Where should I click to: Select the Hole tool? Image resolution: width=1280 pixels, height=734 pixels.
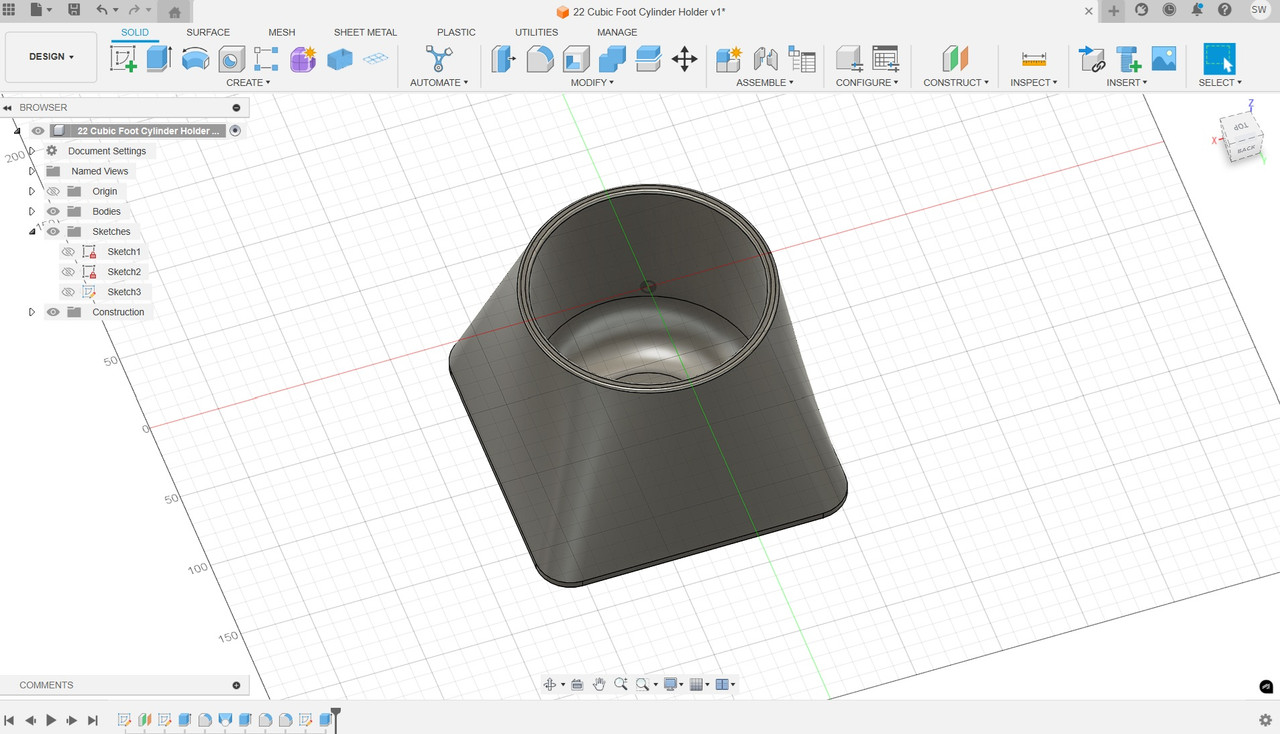click(231, 60)
